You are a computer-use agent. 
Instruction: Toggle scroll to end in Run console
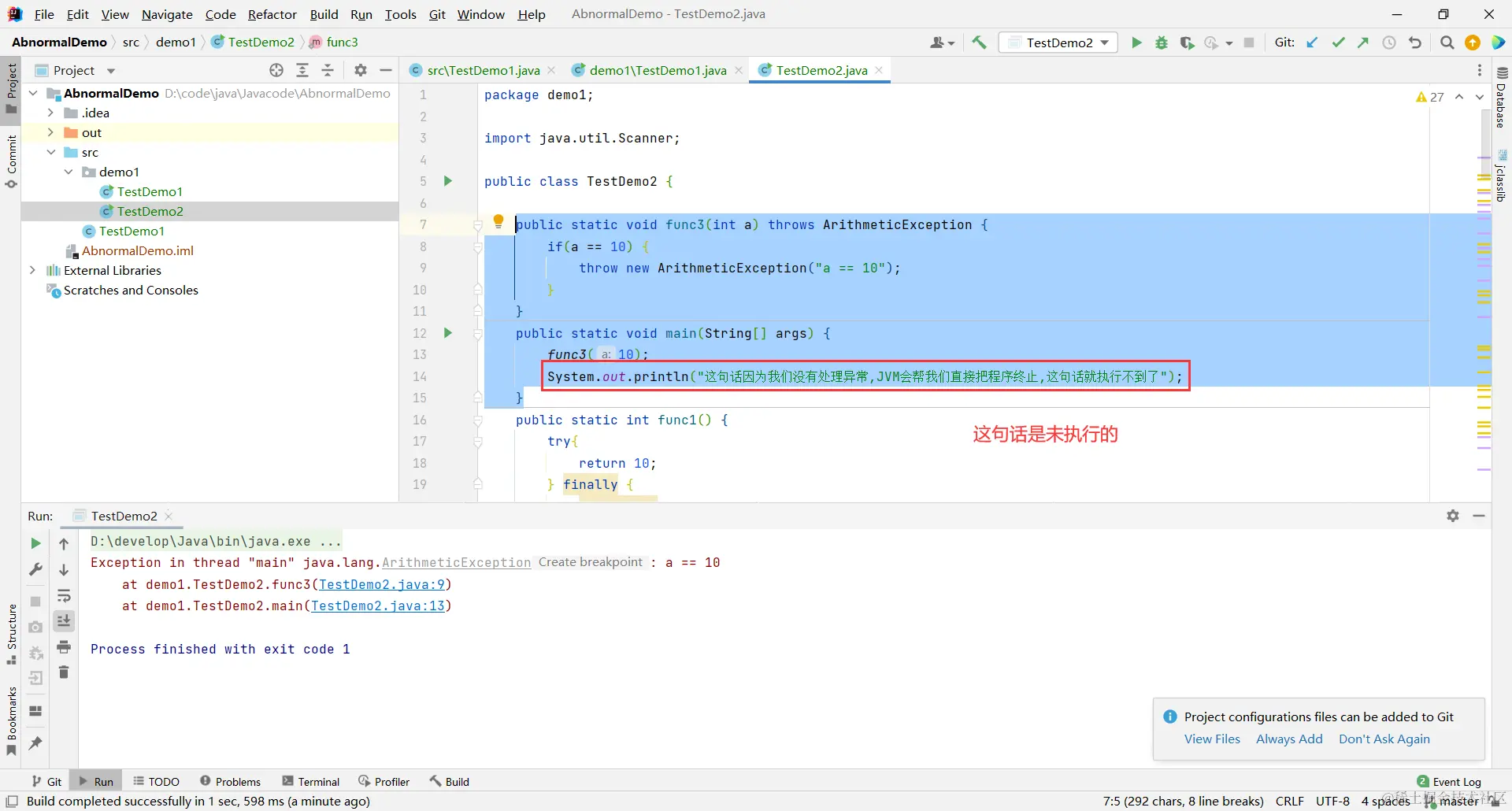(64, 621)
